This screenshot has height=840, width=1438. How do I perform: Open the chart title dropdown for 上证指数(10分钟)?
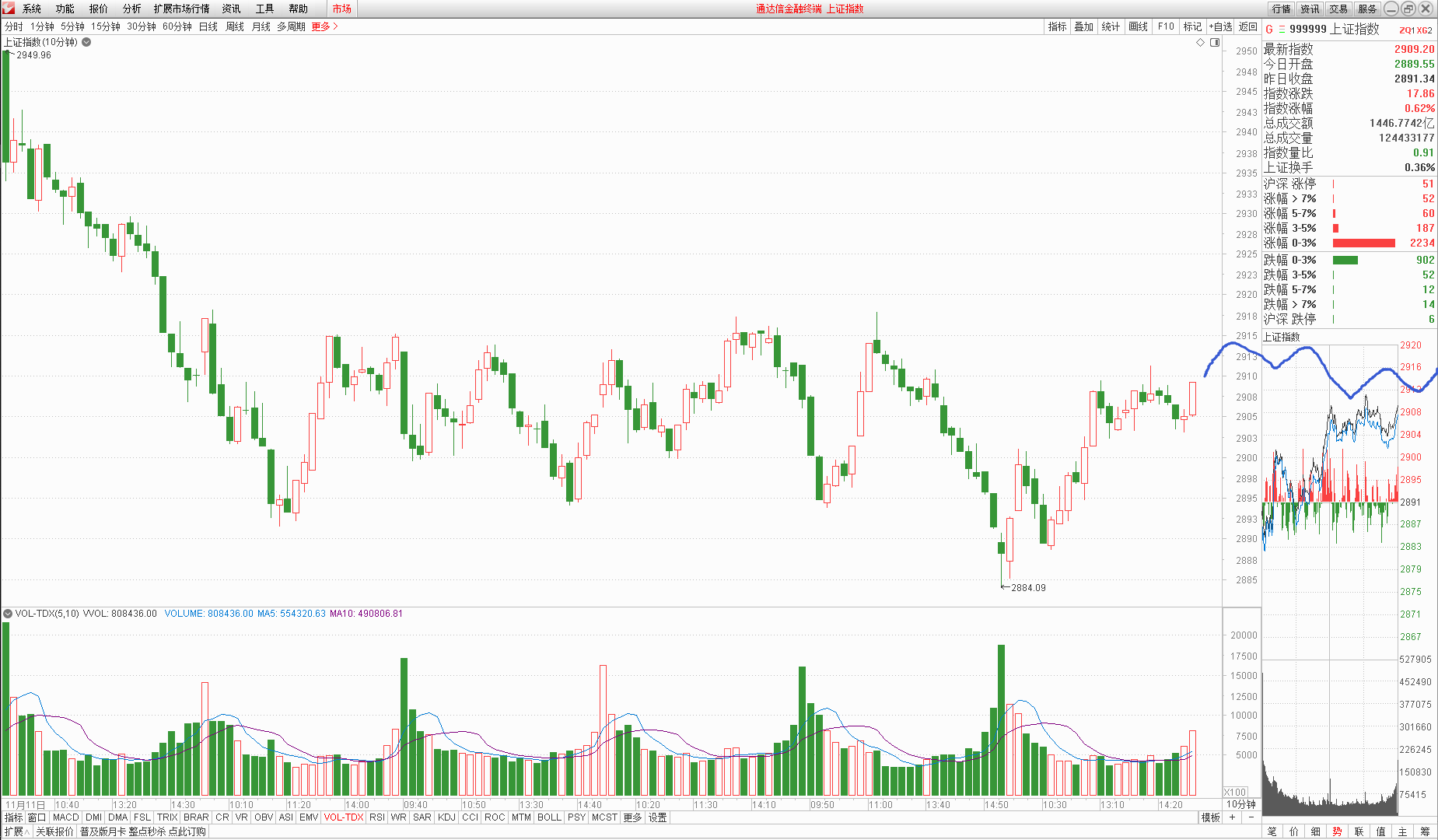(86, 42)
